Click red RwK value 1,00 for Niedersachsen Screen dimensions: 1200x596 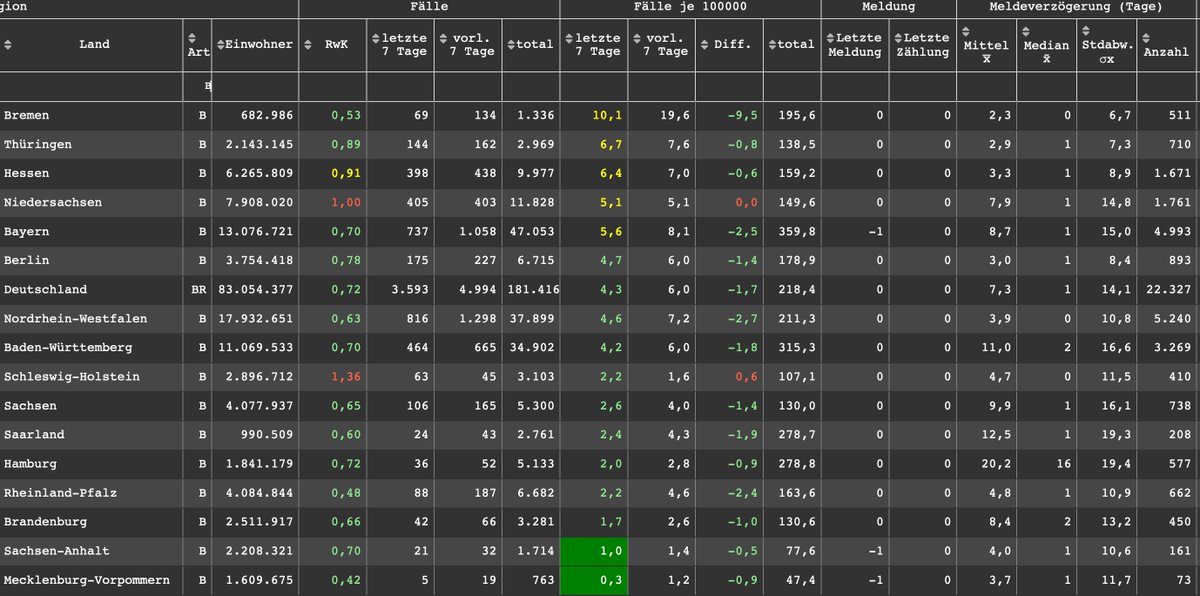coord(346,203)
